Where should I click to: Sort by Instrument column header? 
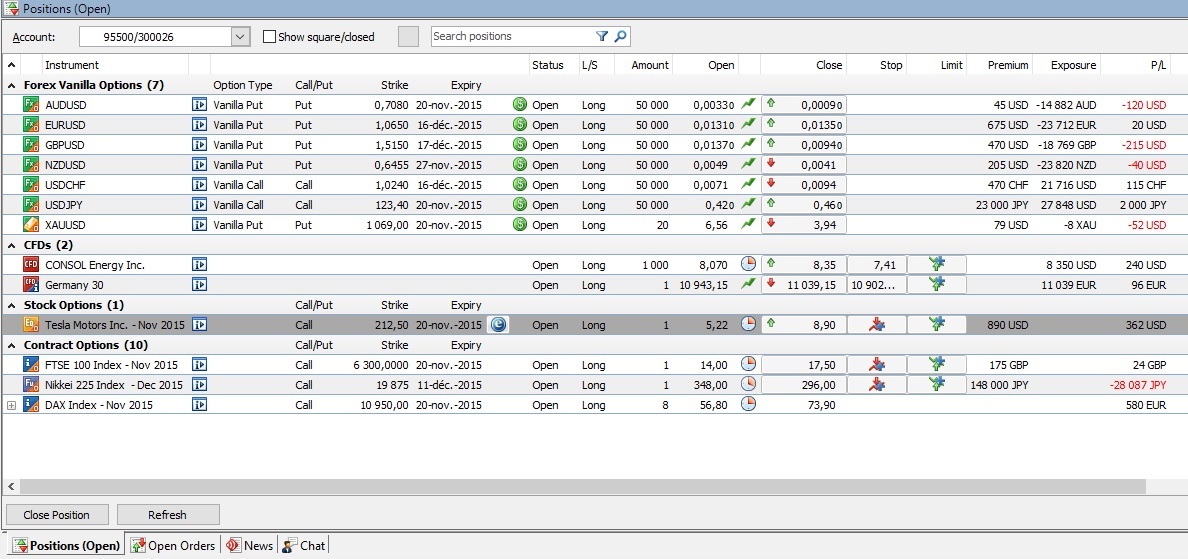(x=115, y=65)
